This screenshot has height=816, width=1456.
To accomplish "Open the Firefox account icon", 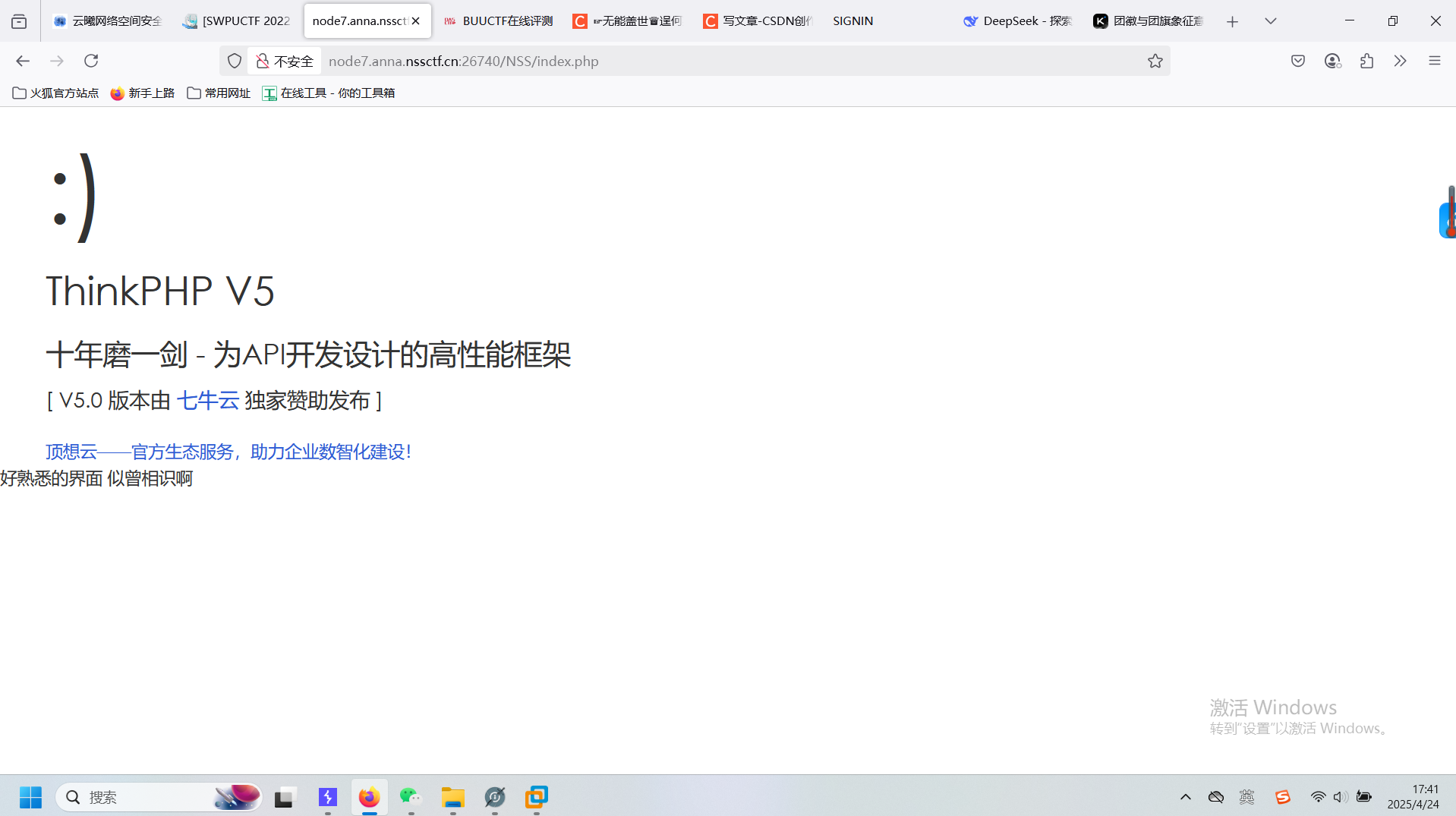I will click(1332, 61).
